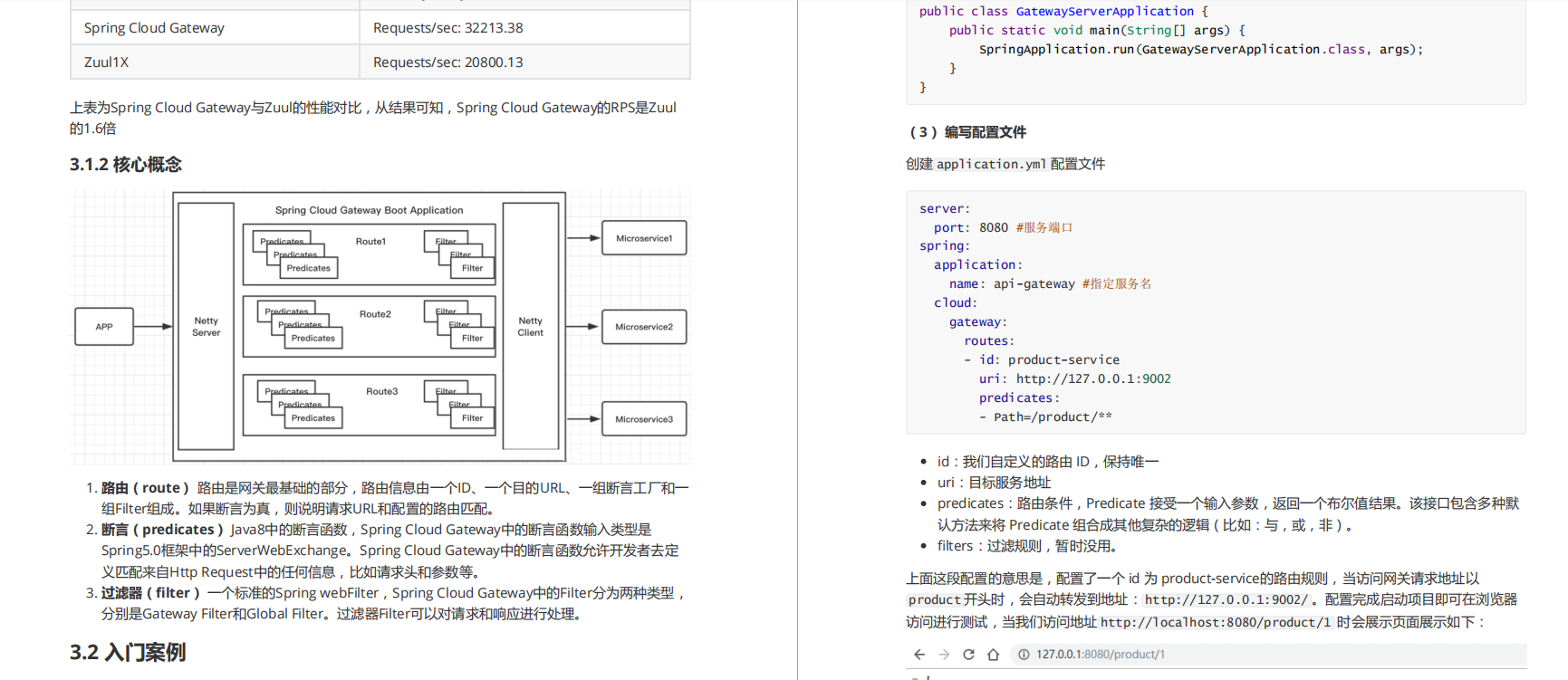Click the front Filter box of Route1
Screen dimensions: 1568x680
473,268
